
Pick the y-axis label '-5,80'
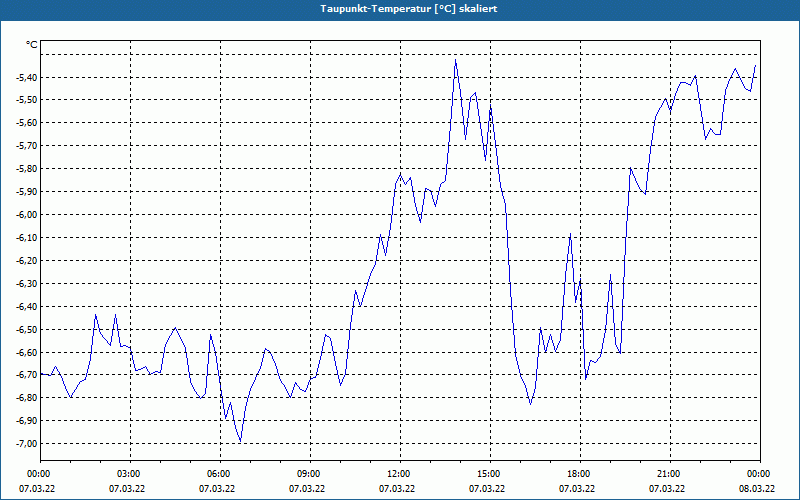(x=27, y=168)
